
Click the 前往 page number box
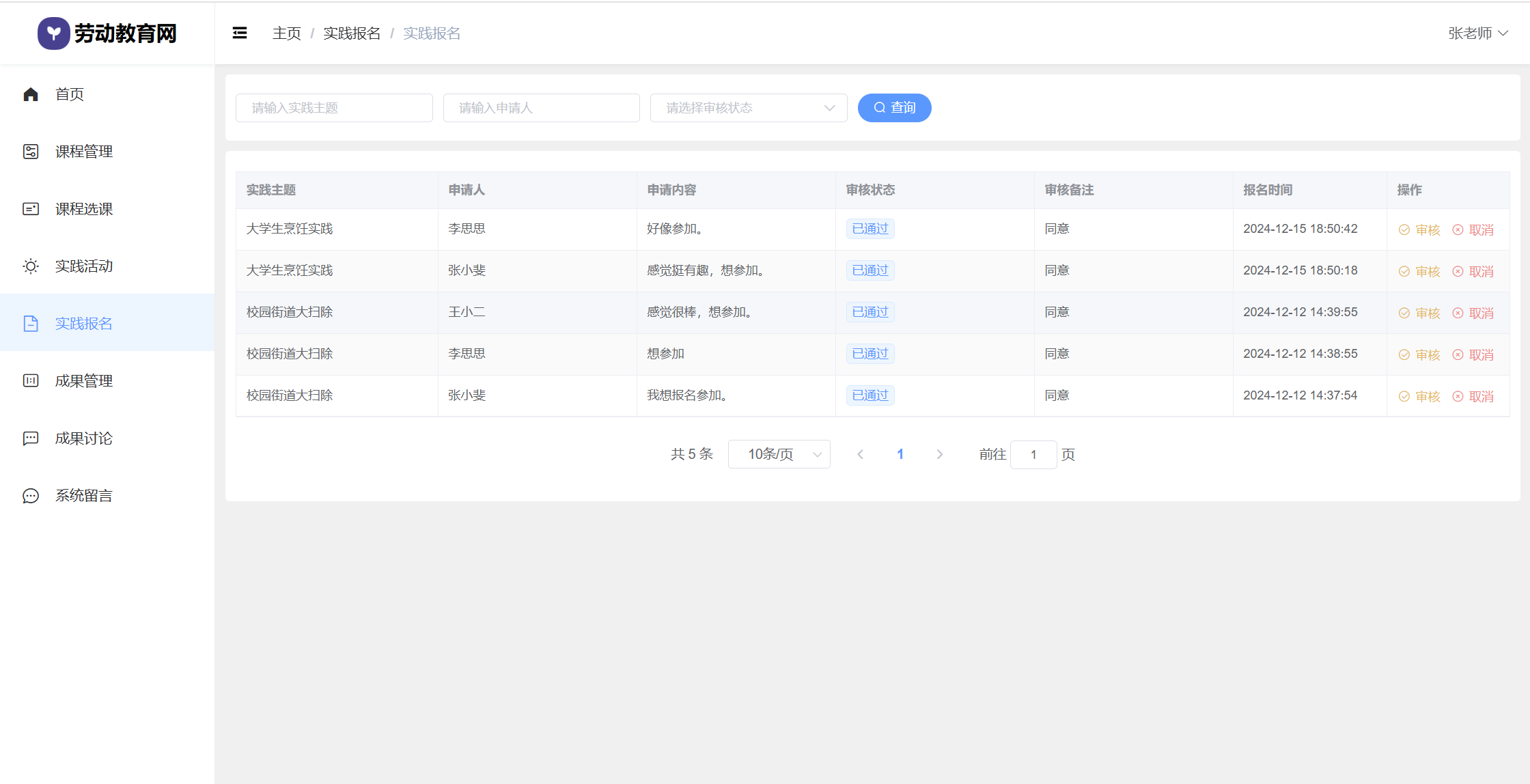tap(1033, 454)
